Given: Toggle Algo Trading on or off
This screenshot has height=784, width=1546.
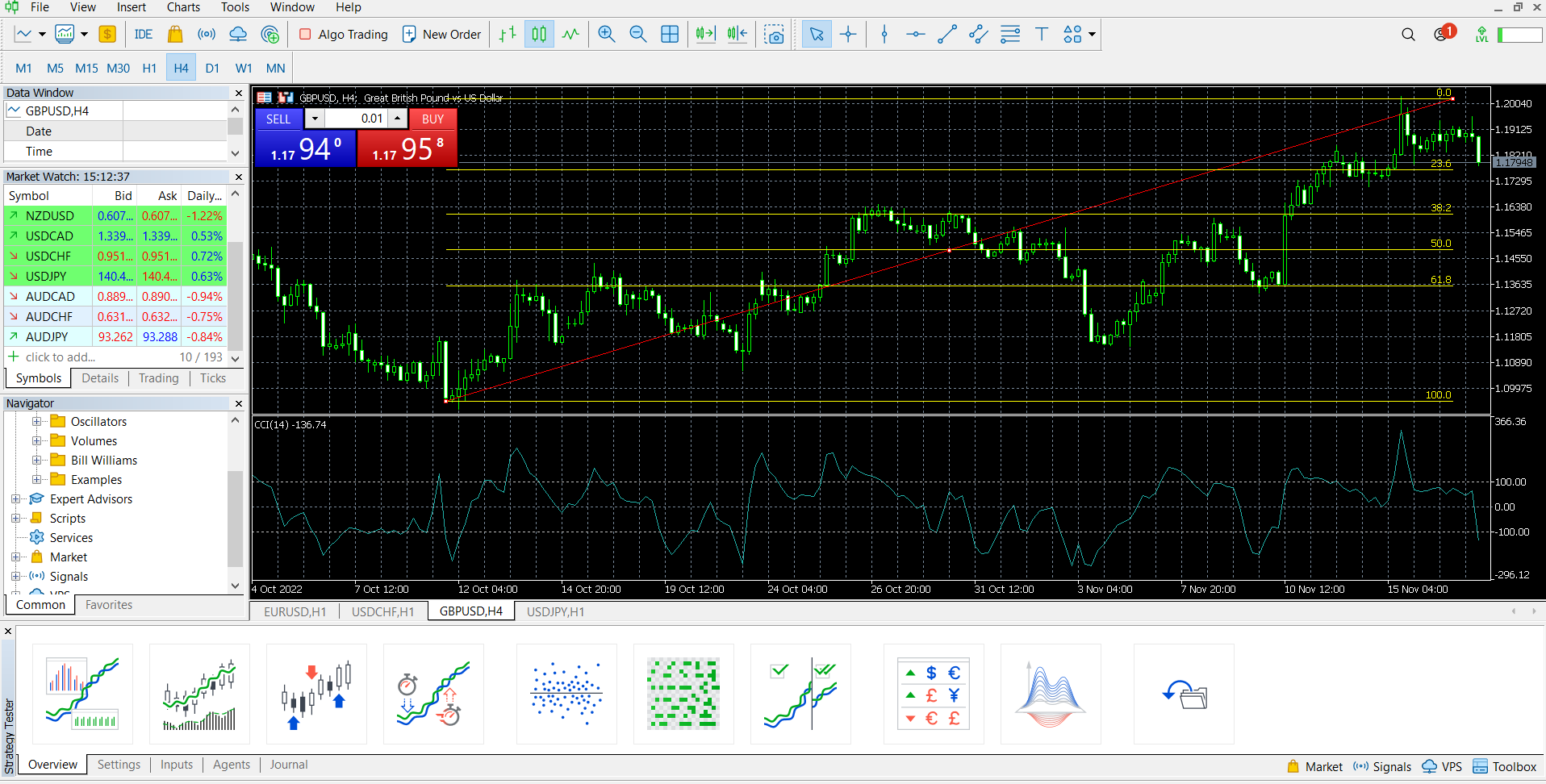Looking at the screenshot, I should click(344, 34).
